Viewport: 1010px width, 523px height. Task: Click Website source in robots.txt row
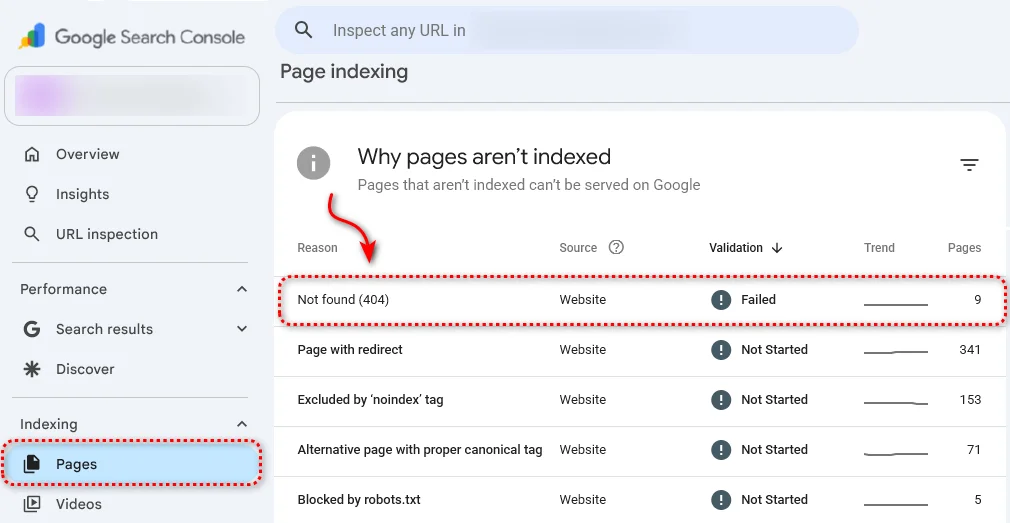pos(582,500)
